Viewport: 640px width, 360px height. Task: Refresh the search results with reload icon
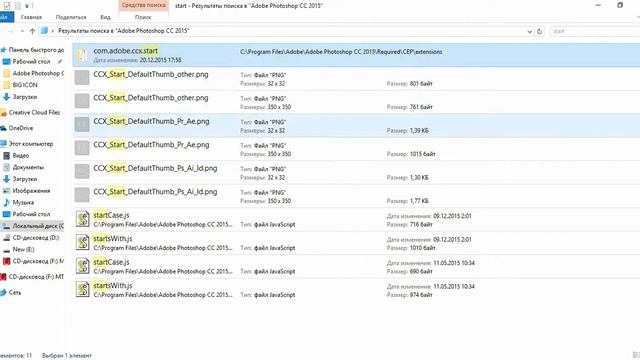[x=540, y=31]
